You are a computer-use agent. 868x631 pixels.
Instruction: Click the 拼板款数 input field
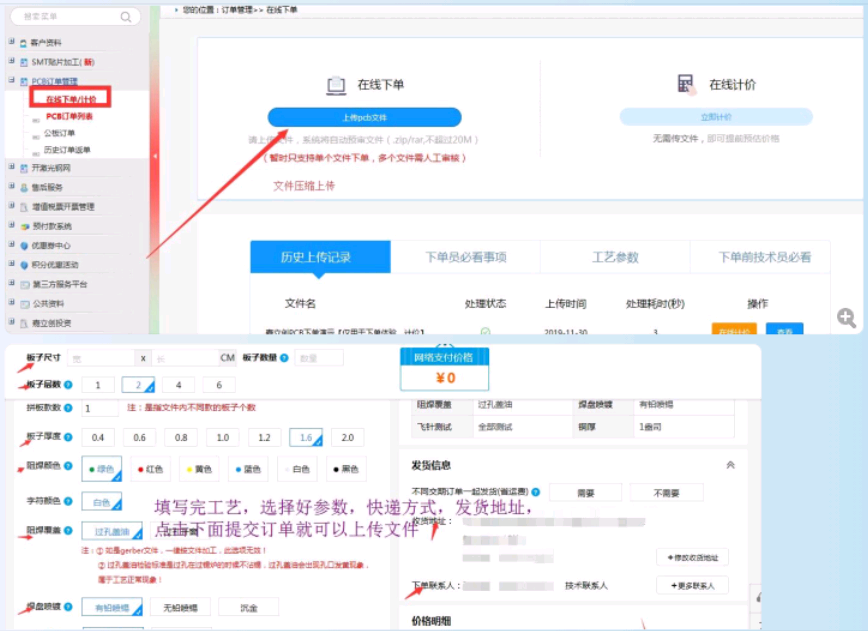(x=100, y=408)
